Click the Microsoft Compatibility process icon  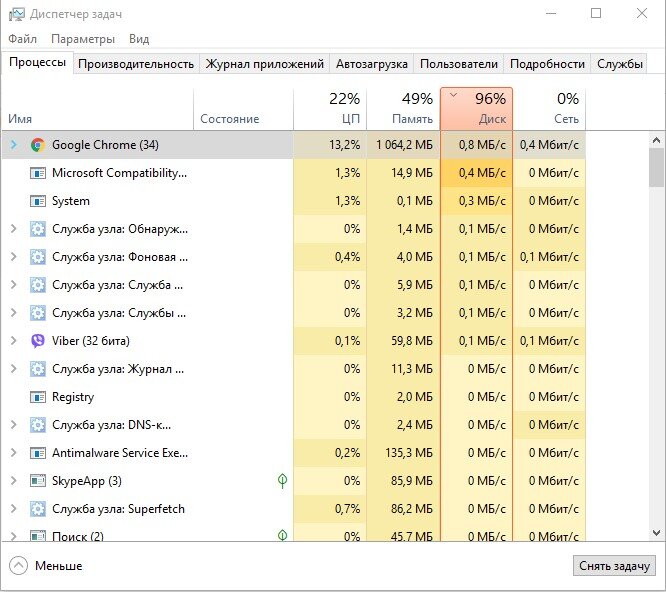tap(38, 173)
